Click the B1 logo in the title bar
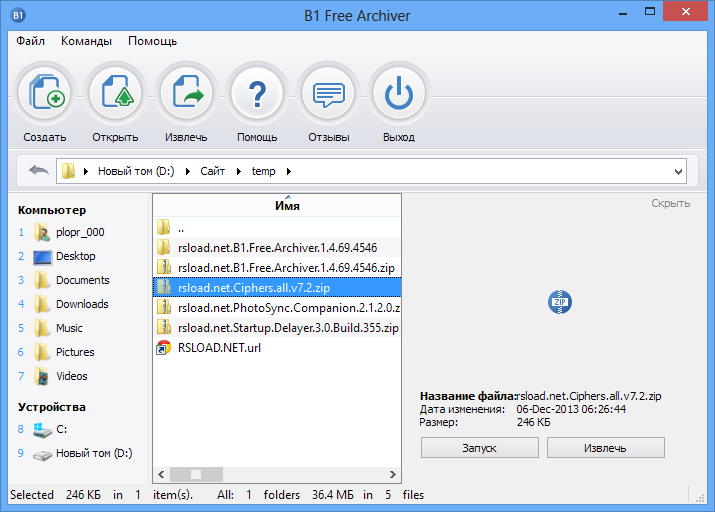The width and height of the screenshot is (715, 512). point(18,16)
